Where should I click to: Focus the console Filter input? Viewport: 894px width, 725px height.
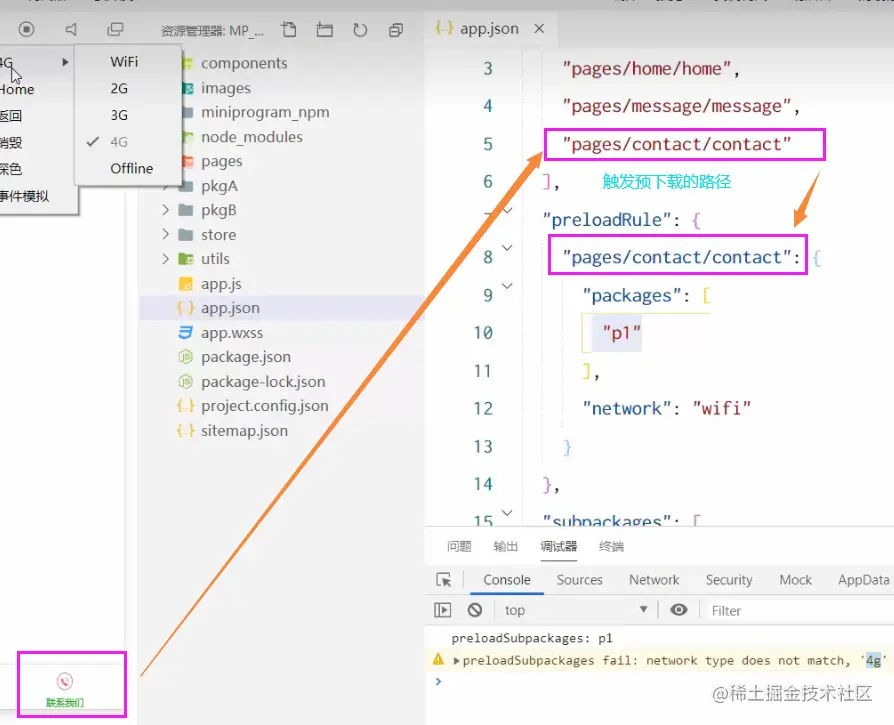click(x=798, y=611)
